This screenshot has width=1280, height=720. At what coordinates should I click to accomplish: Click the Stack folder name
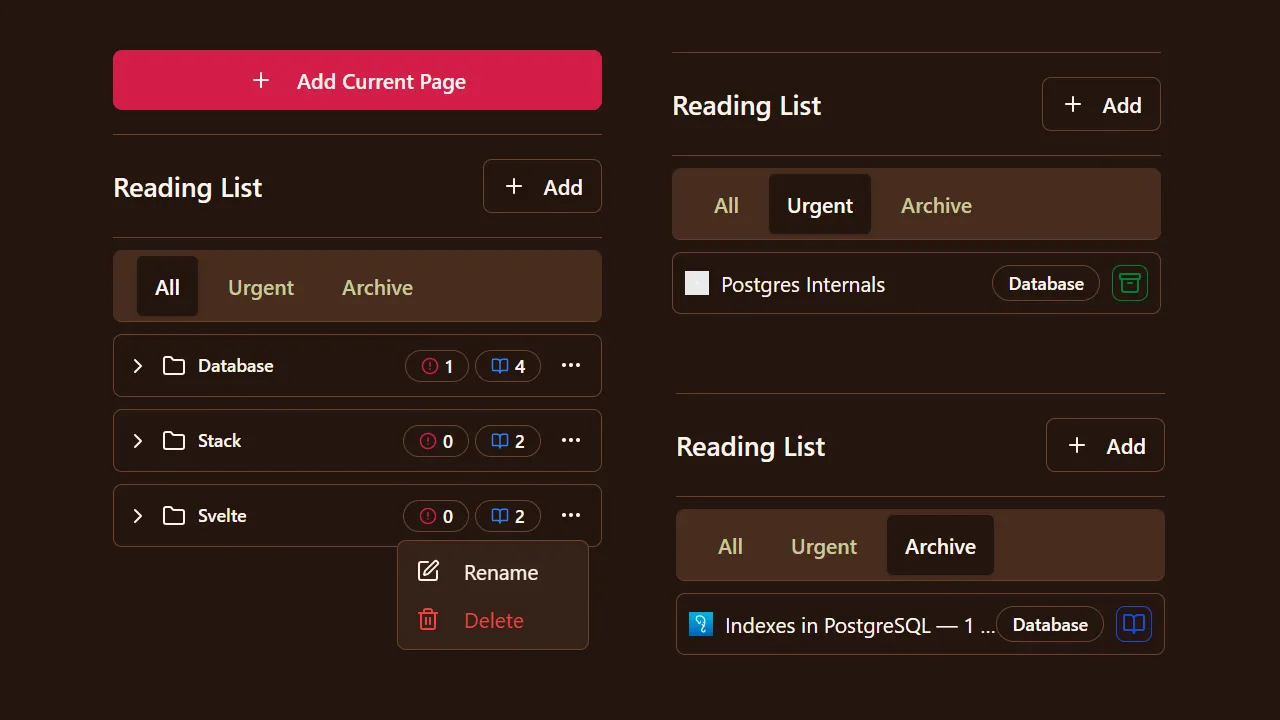[x=220, y=441]
